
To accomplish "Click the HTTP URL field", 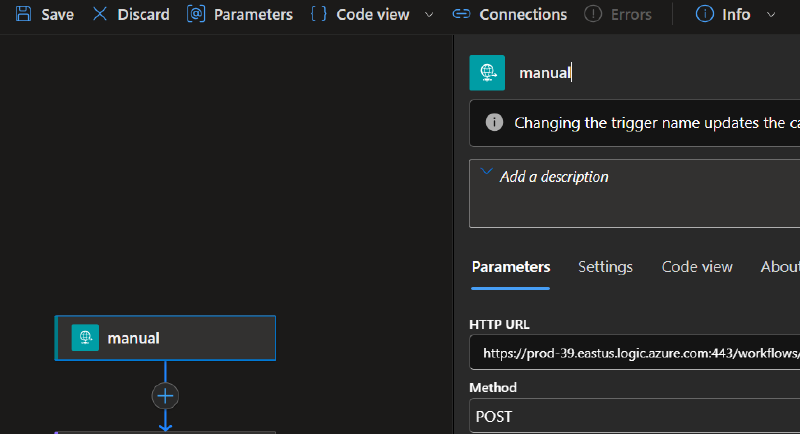I will tap(635, 352).
